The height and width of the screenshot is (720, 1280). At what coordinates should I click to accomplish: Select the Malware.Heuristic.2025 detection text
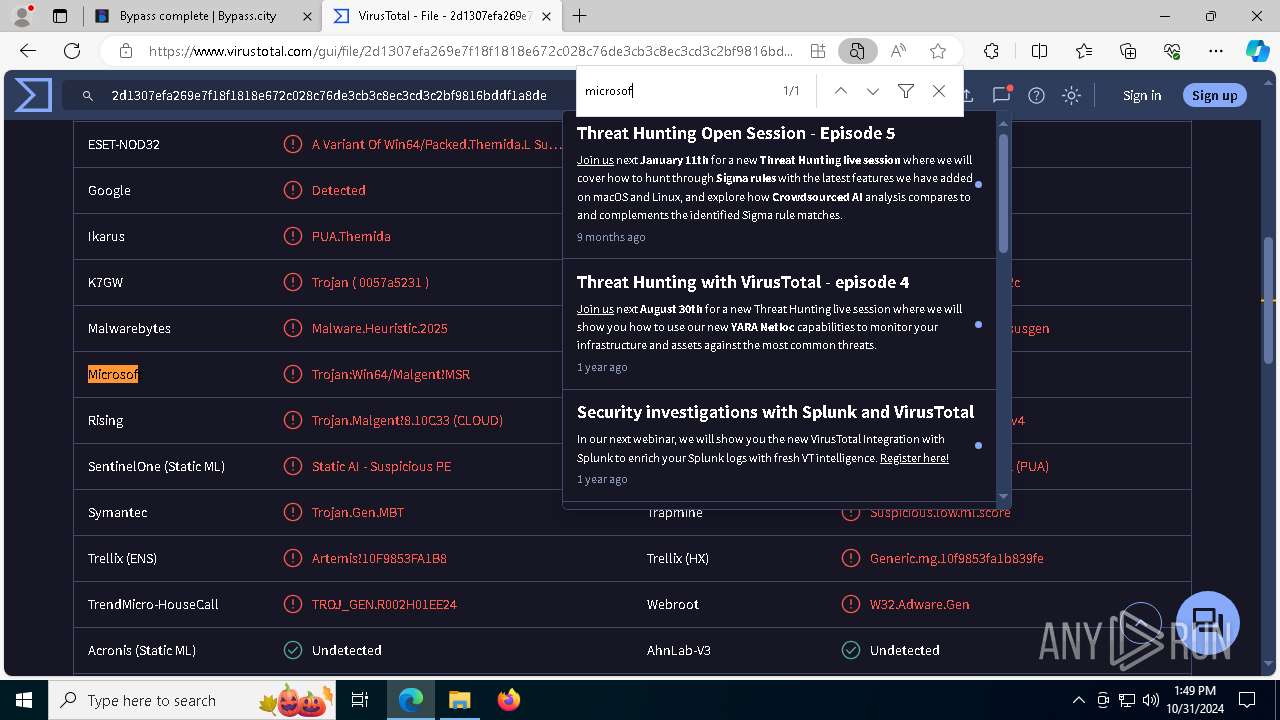(x=380, y=328)
